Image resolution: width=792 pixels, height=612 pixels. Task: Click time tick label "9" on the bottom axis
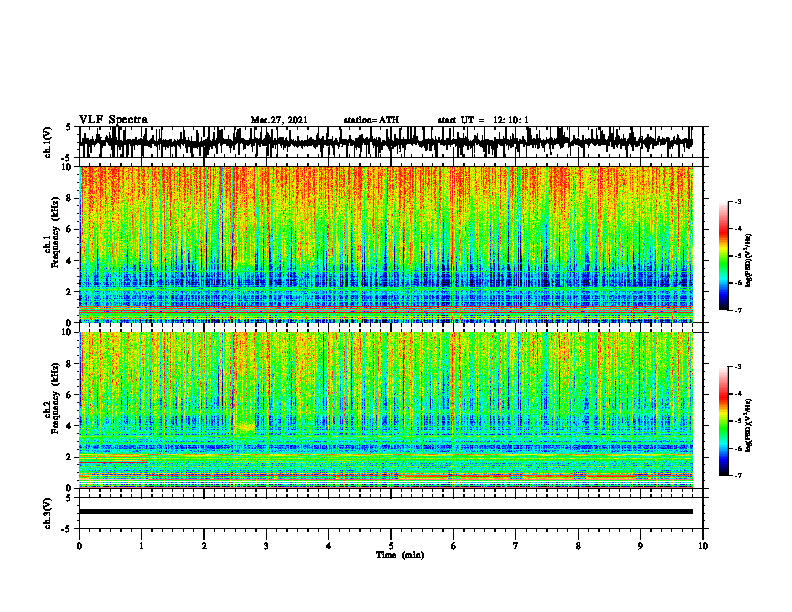[x=640, y=546]
